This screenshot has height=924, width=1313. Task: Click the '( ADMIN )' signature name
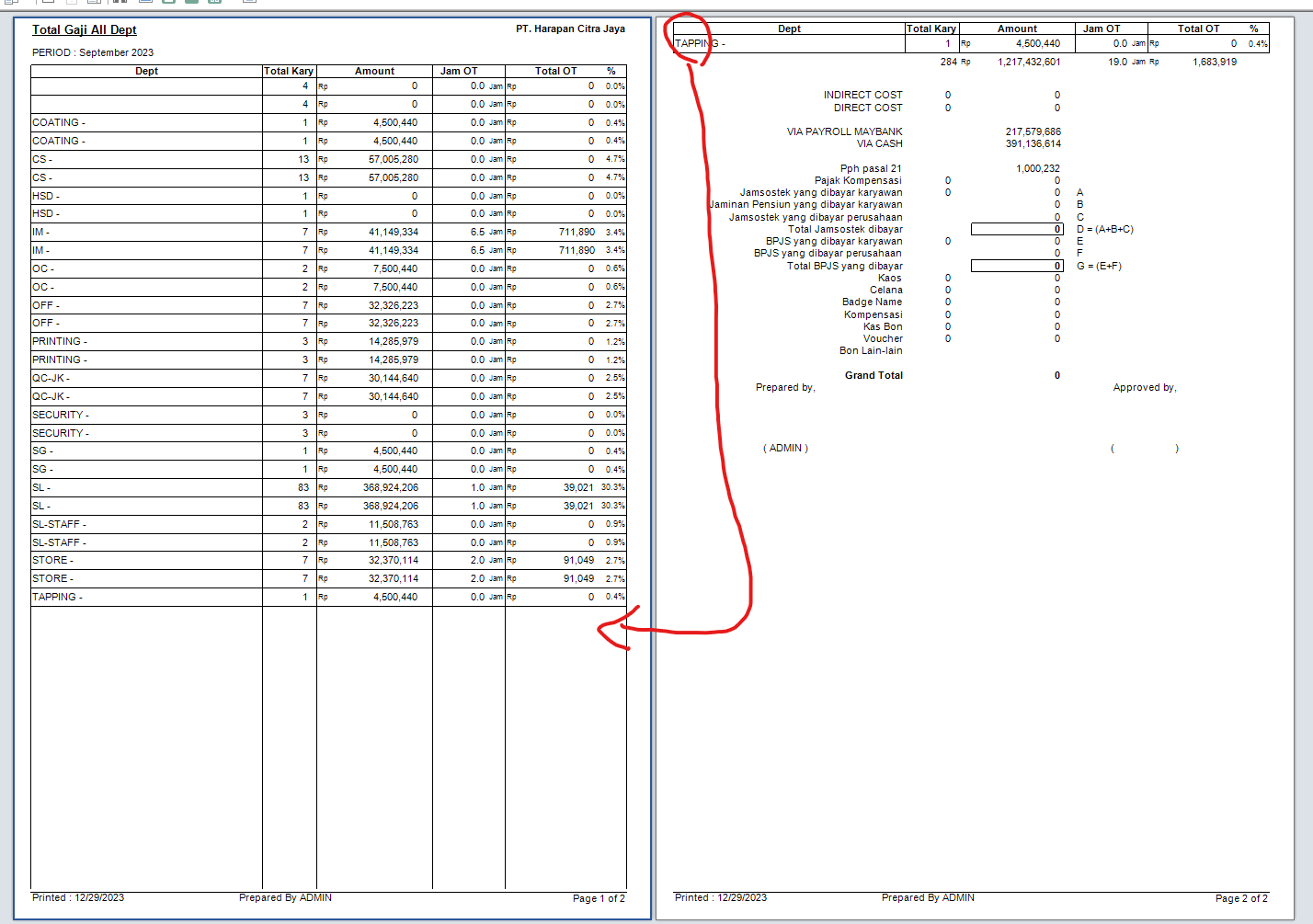point(785,449)
